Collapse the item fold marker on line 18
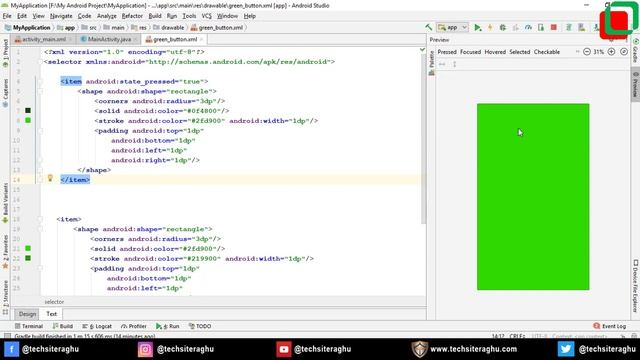Screen dimensions: 640x360 (x=40, y=220)
